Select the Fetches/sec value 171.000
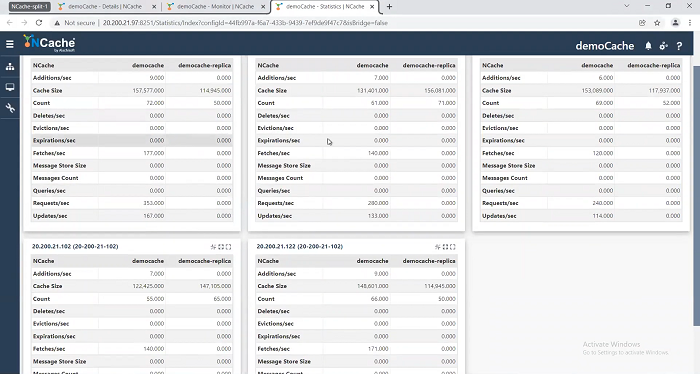This screenshot has width=700, height=374. coord(378,349)
